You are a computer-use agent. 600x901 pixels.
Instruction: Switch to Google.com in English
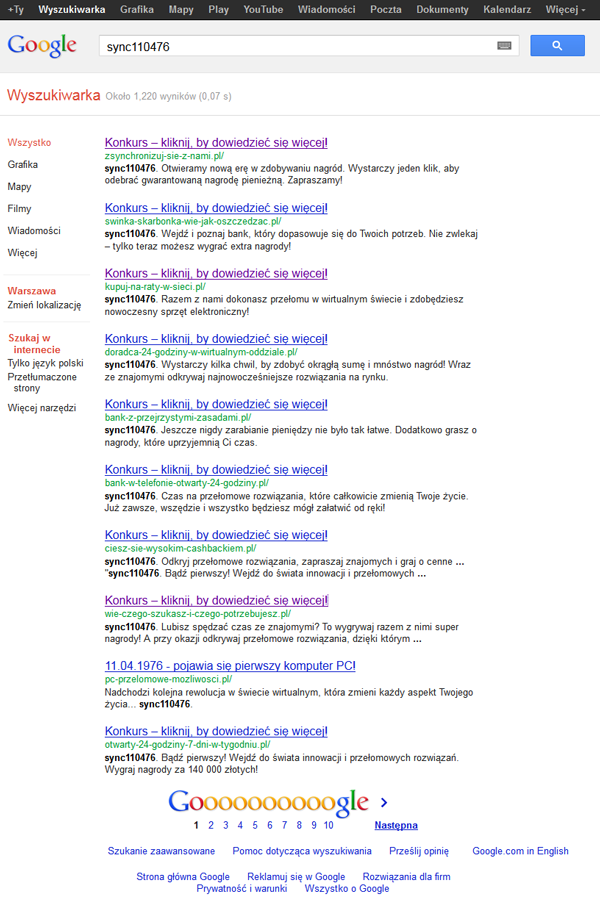click(520, 851)
